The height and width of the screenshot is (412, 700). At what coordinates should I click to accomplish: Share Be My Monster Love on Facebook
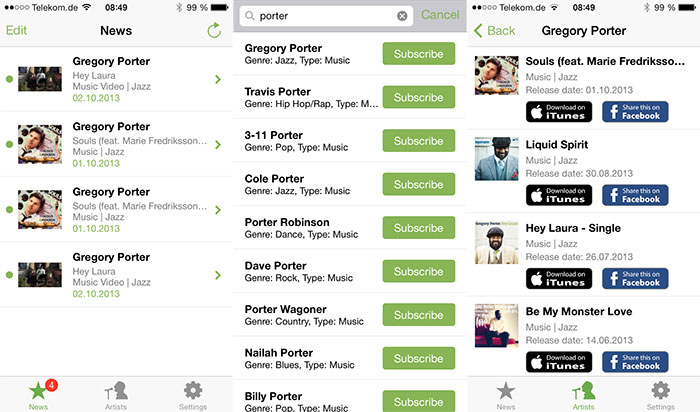635,362
